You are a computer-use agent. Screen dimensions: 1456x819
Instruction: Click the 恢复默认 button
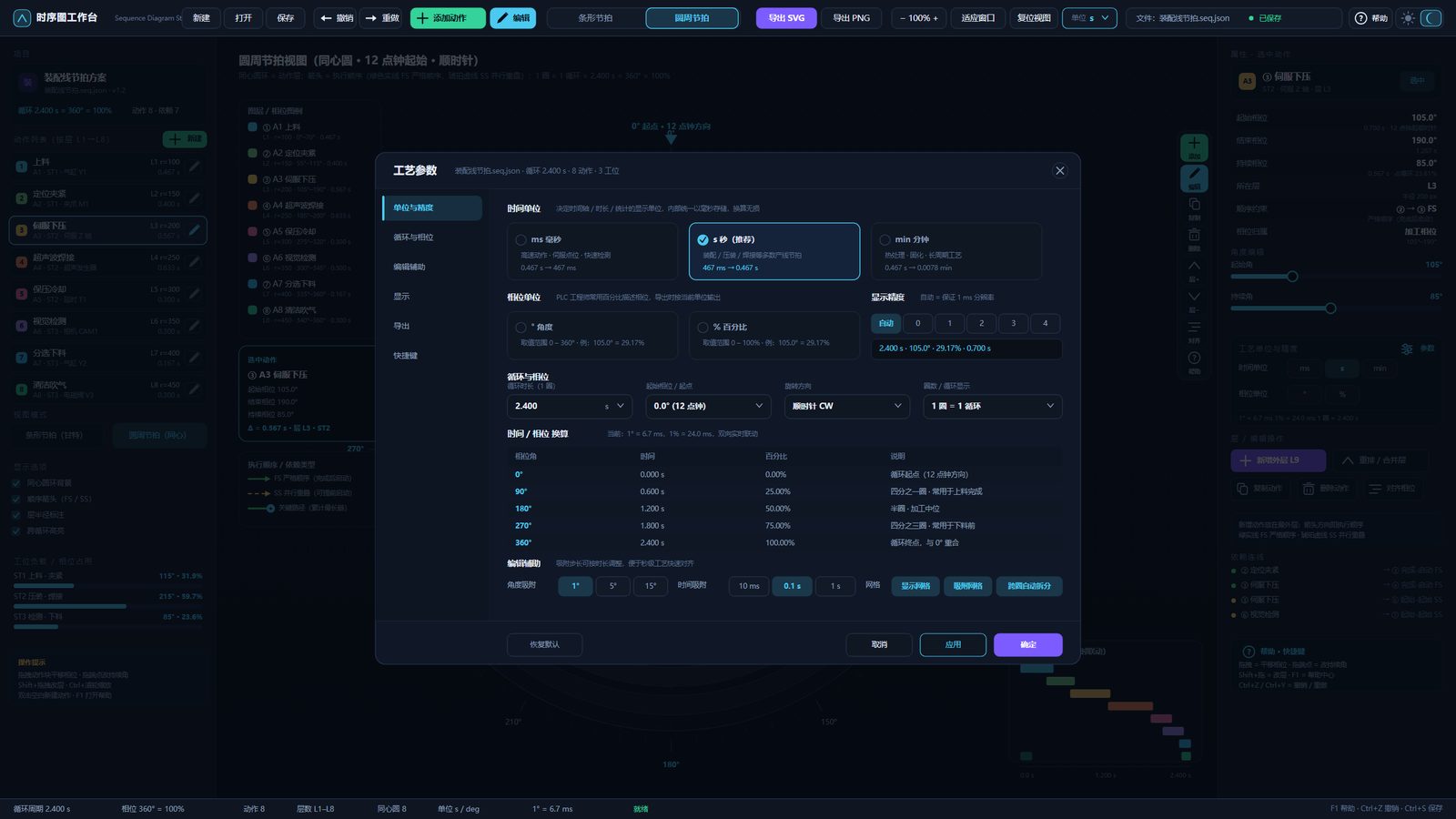(x=544, y=644)
